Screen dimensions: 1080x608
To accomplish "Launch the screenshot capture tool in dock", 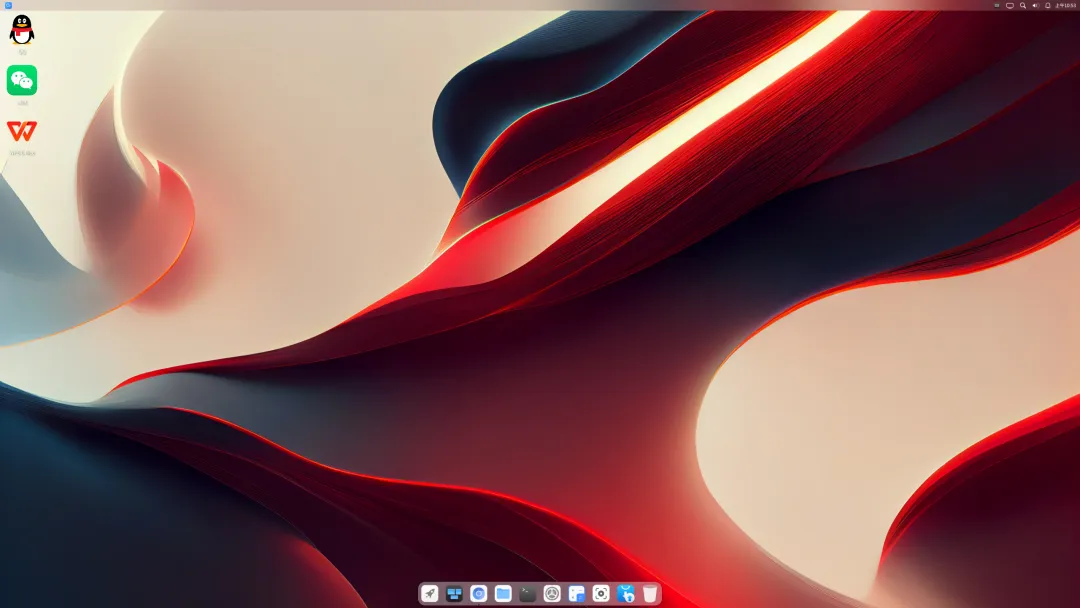I will [601, 594].
